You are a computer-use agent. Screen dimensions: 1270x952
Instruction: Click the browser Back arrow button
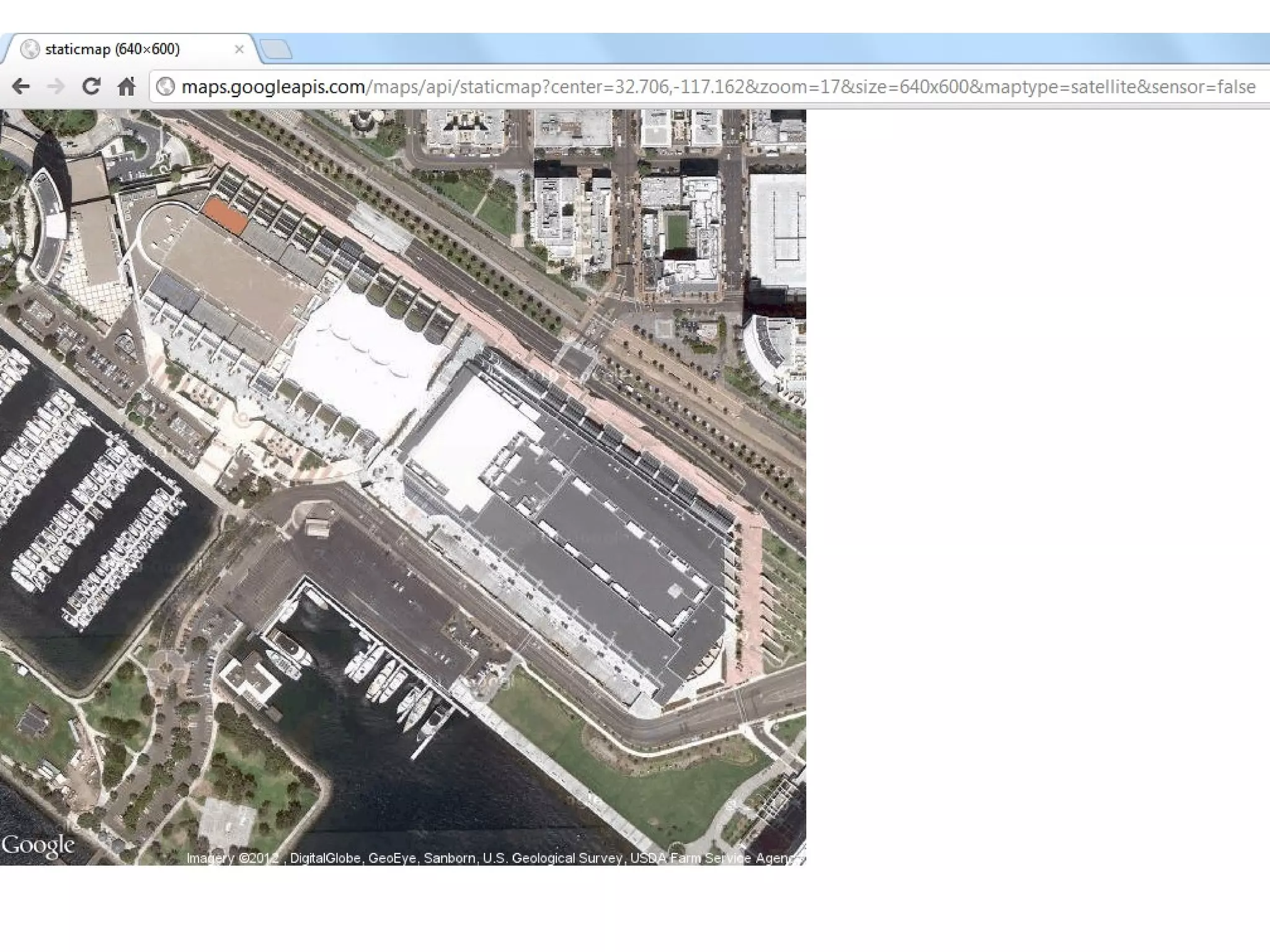pyautogui.click(x=21, y=86)
